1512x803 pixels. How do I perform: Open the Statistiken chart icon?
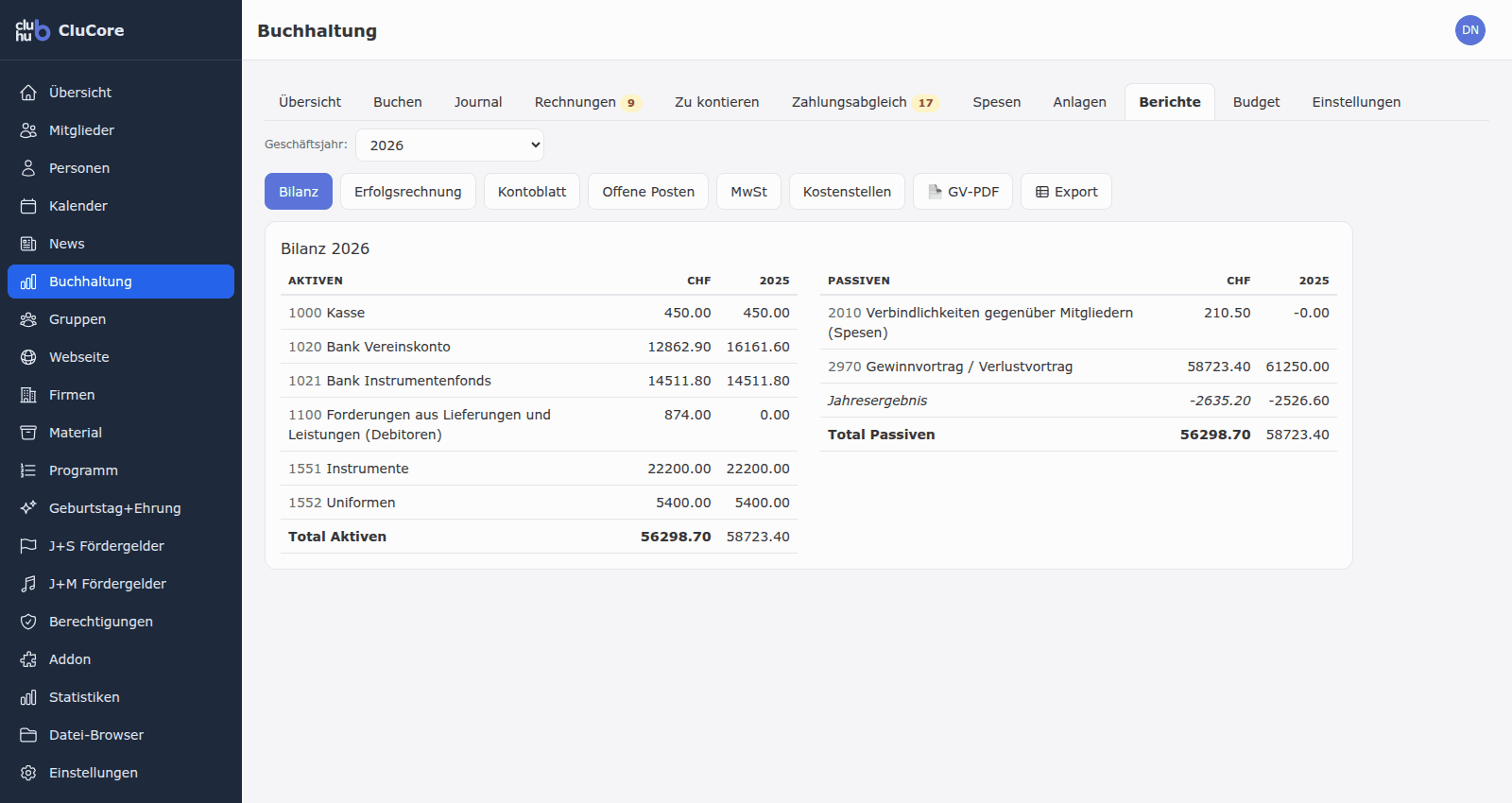pos(28,697)
